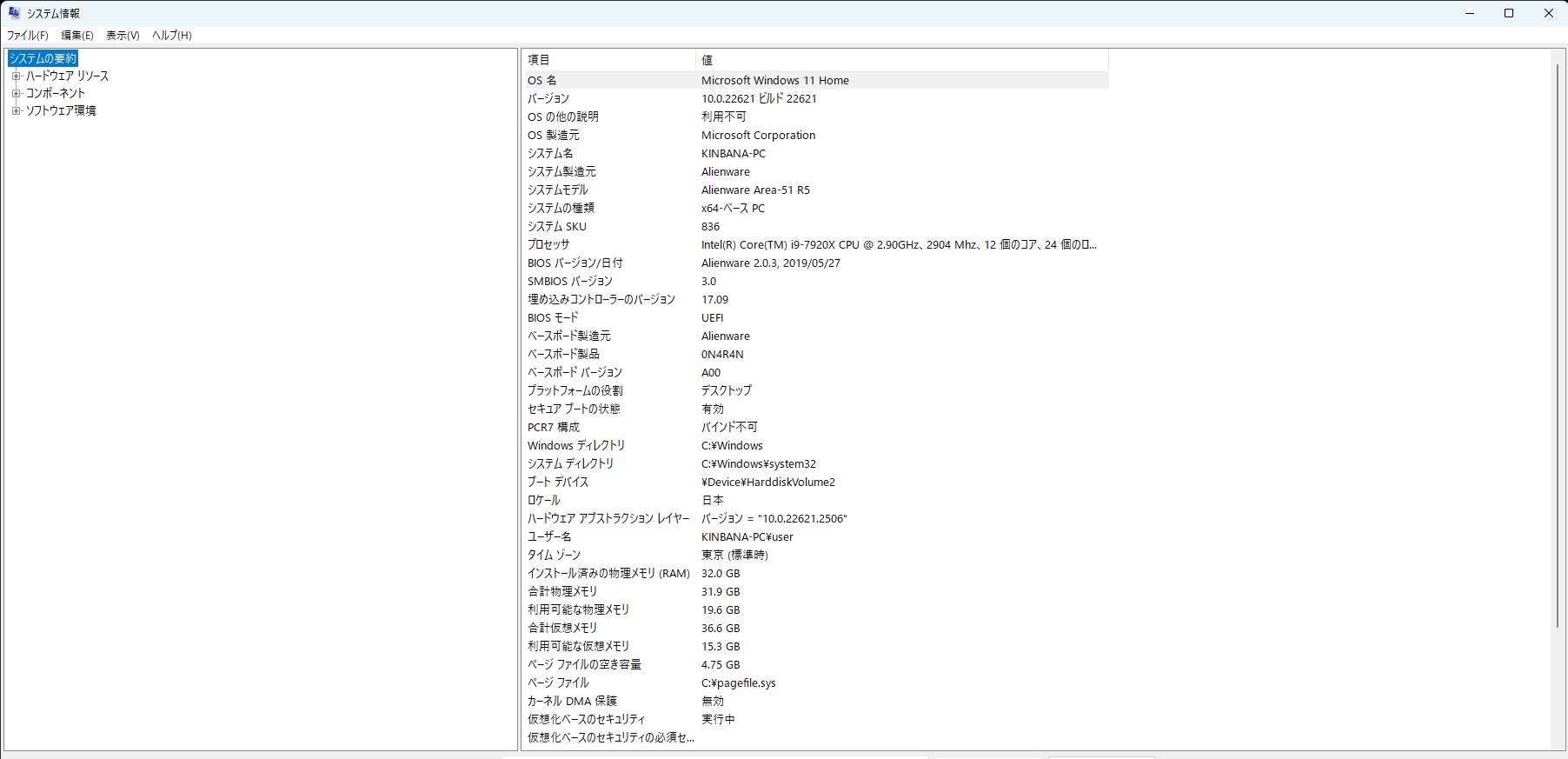Image resolution: width=1568 pixels, height=759 pixels.
Task: Select システム製造元 row
Action: pos(815,171)
